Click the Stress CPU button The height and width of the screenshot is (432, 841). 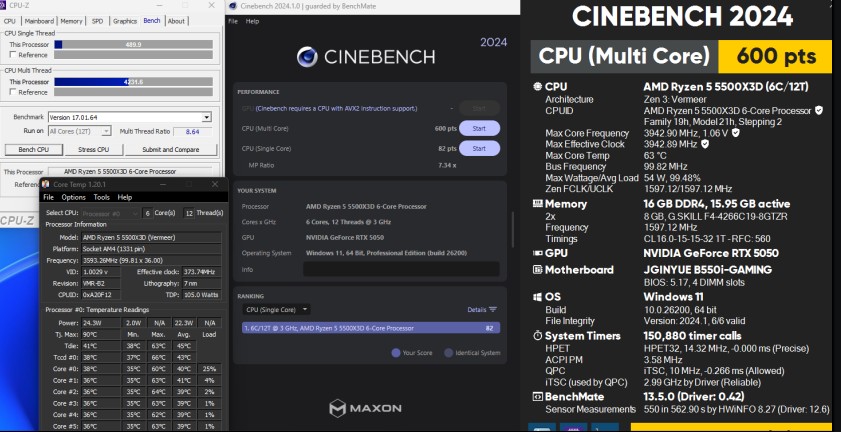(x=94, y=150)
